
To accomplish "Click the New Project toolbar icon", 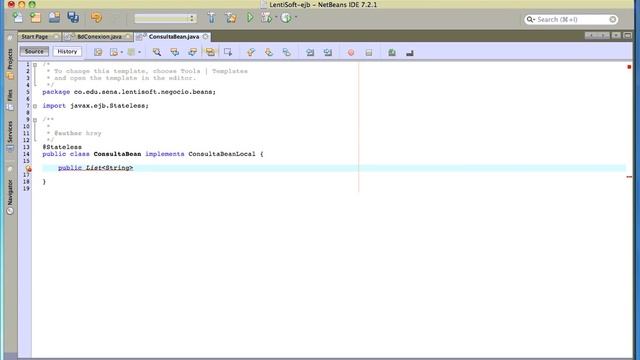I will click(x=36, y=18).
